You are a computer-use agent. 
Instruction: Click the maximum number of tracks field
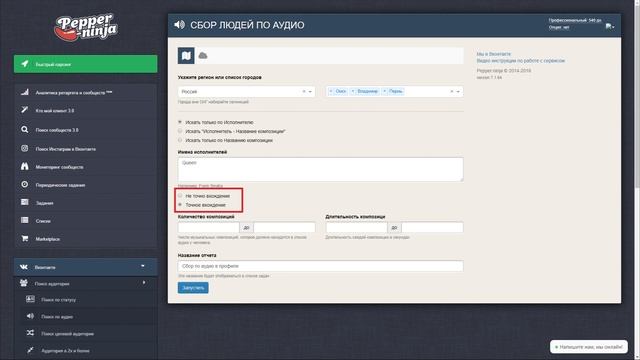pyautogui.click(x=284, y=227)
